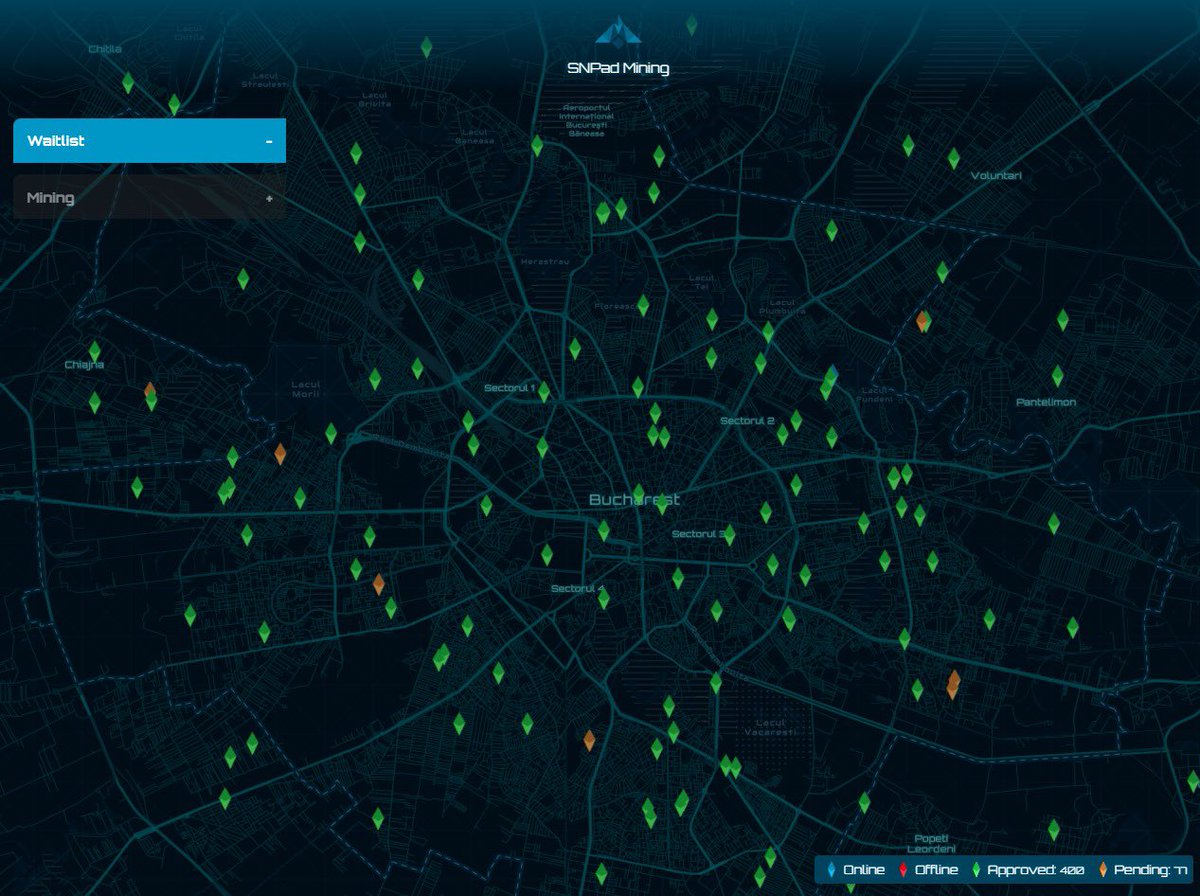Click the Offline legend label
This screenshot has width=1200, height=896.
(936, 870)
